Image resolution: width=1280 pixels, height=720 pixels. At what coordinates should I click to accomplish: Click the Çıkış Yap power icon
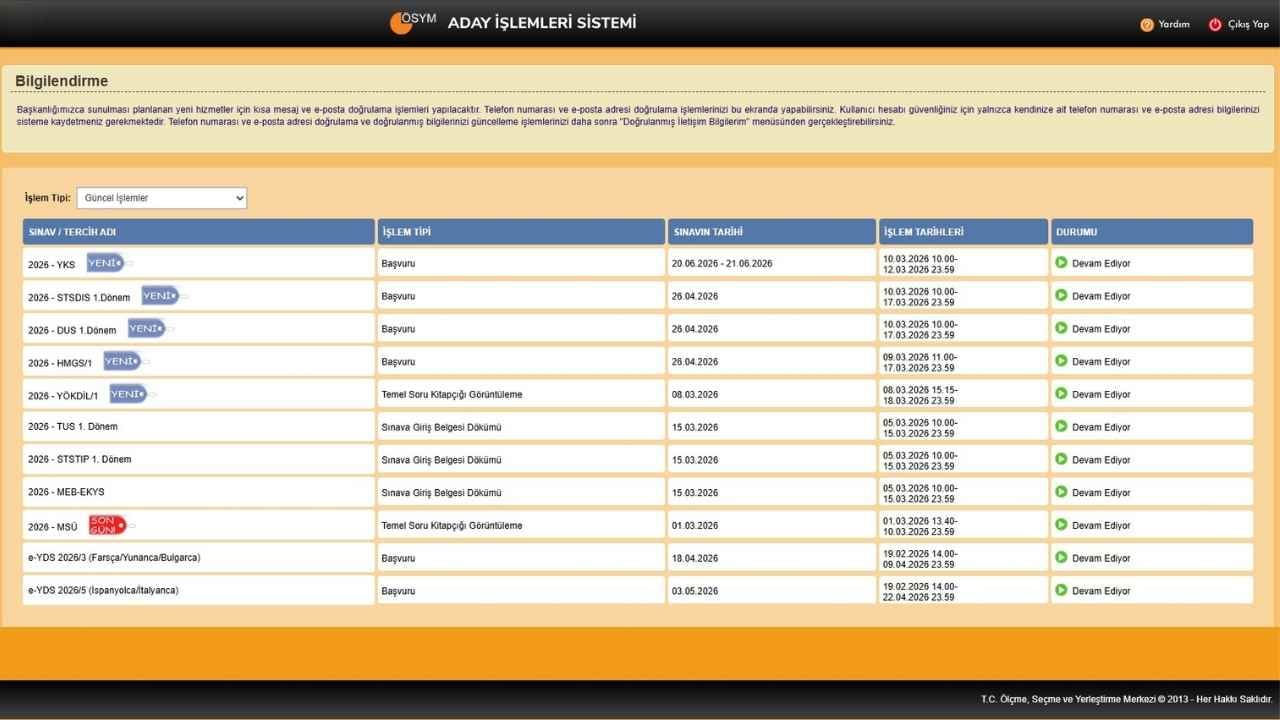click(1215, 25)
